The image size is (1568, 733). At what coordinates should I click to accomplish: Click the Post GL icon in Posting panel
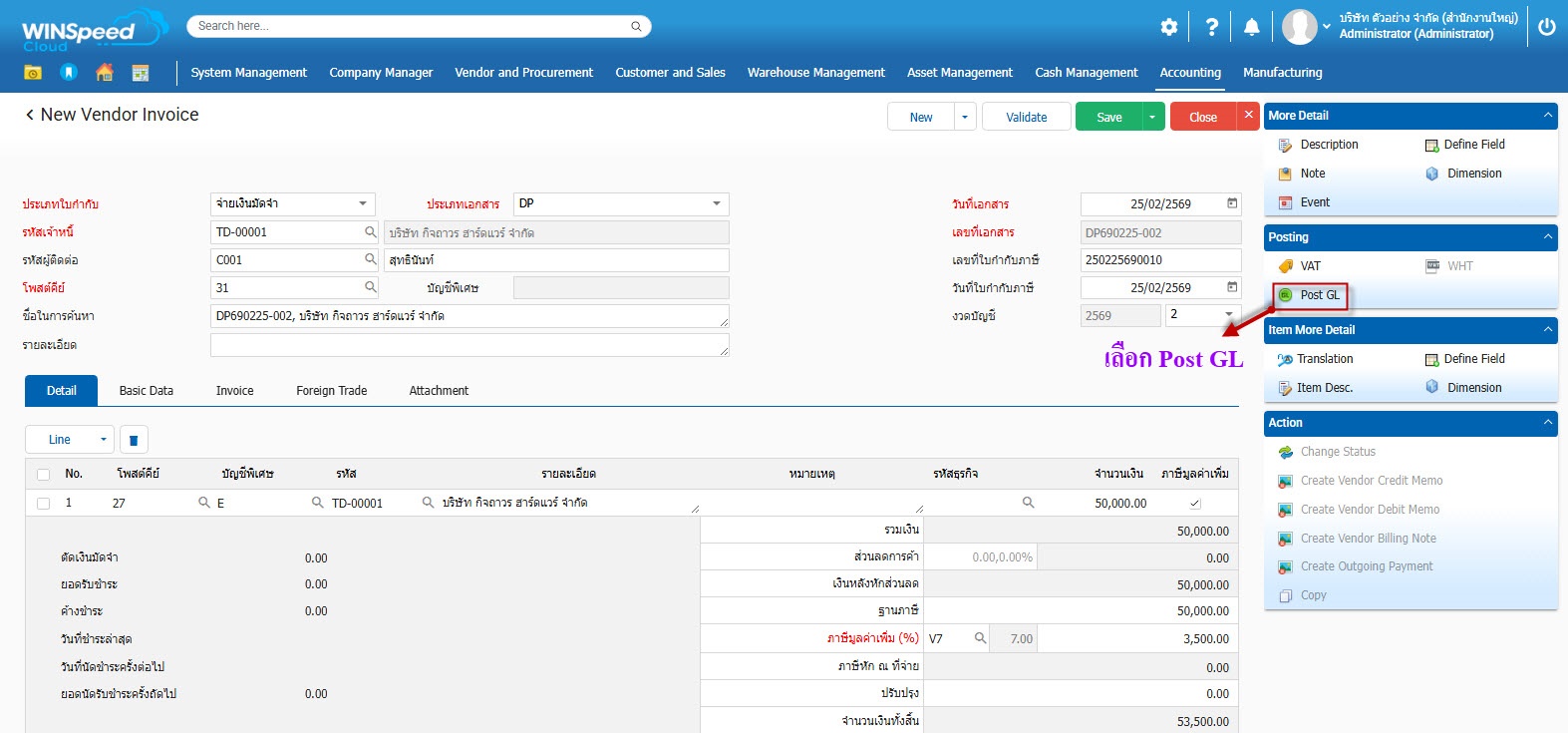pos(1286,295)
